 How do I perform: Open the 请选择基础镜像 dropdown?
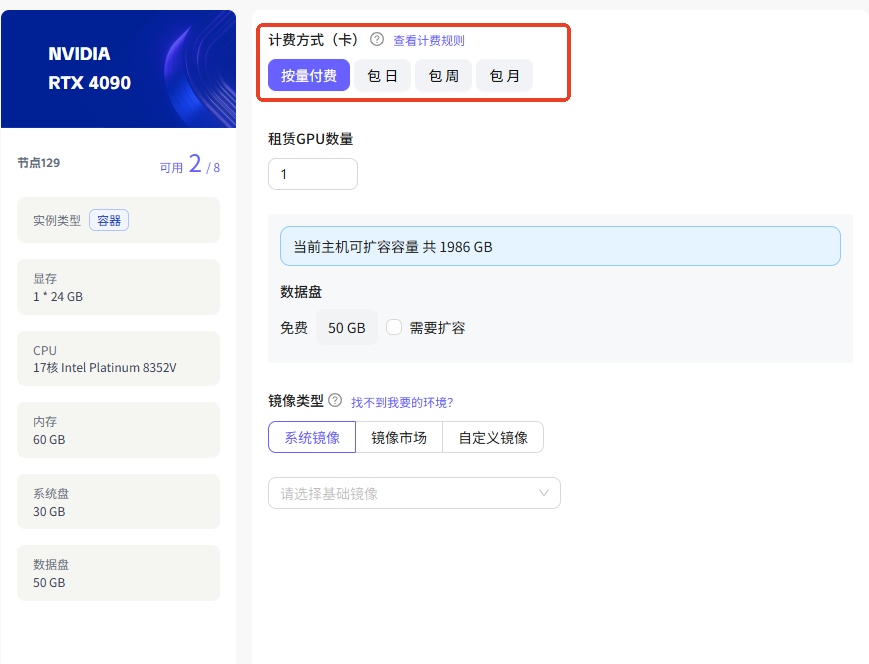[414, 493]
